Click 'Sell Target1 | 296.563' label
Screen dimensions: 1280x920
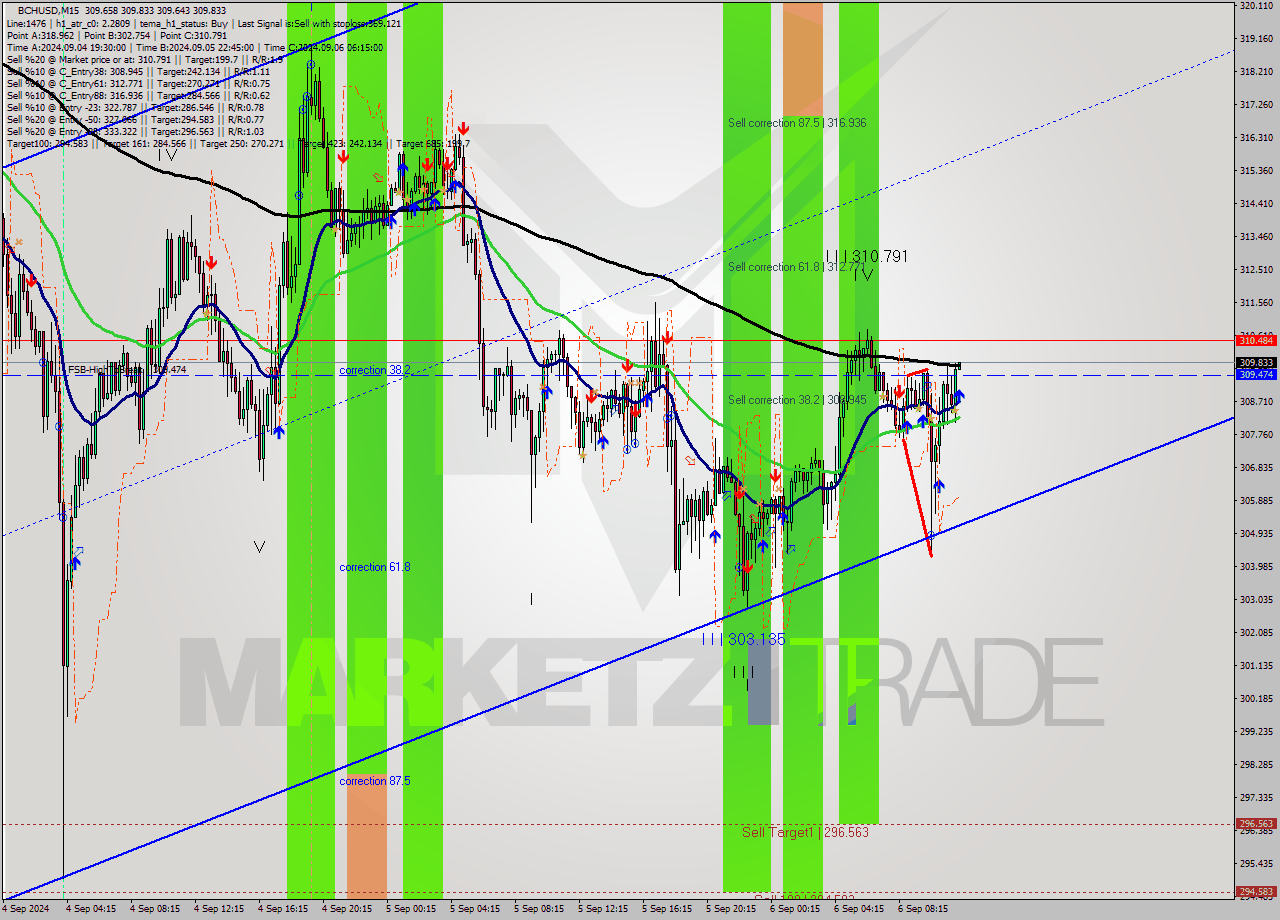coord(805,832)
